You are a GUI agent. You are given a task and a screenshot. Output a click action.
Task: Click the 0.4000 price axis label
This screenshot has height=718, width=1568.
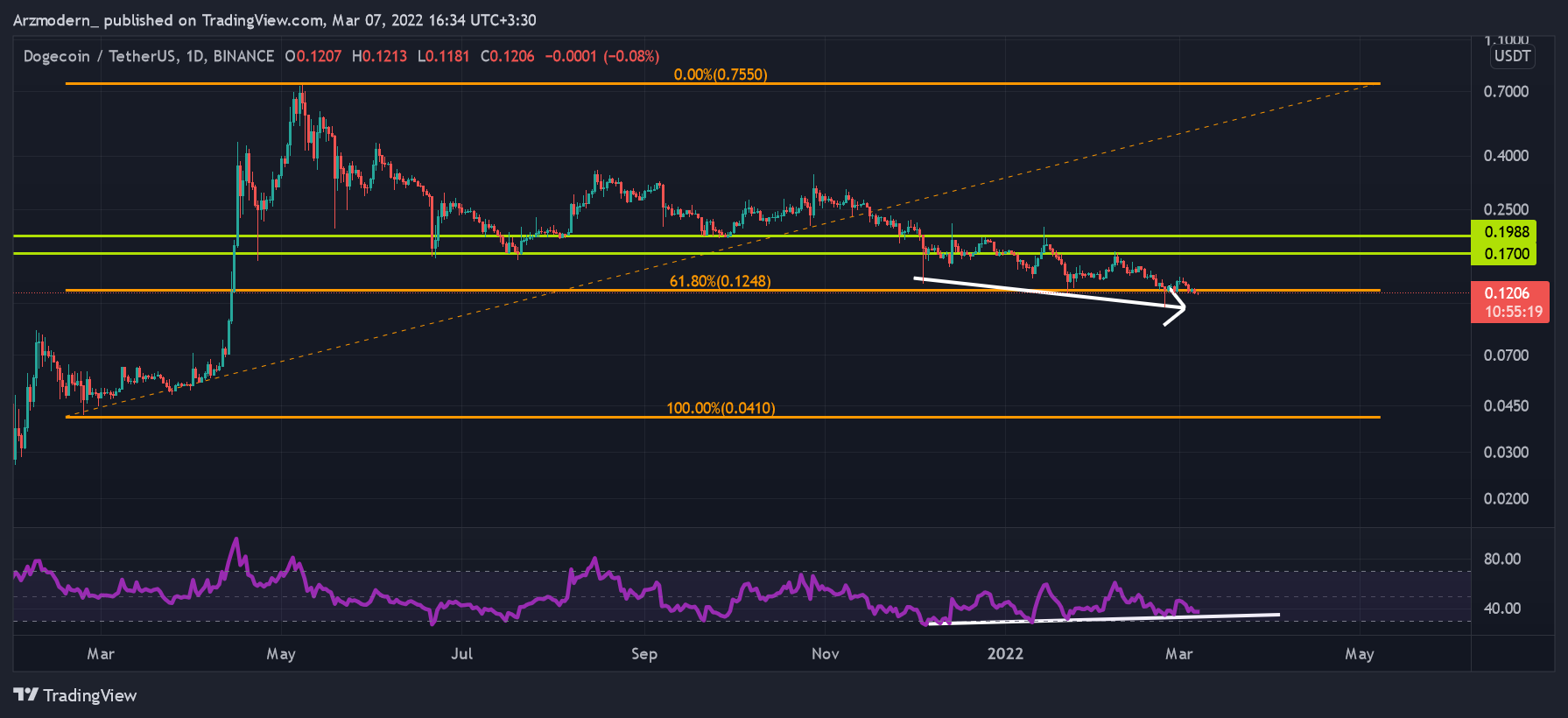point(1507,156)
